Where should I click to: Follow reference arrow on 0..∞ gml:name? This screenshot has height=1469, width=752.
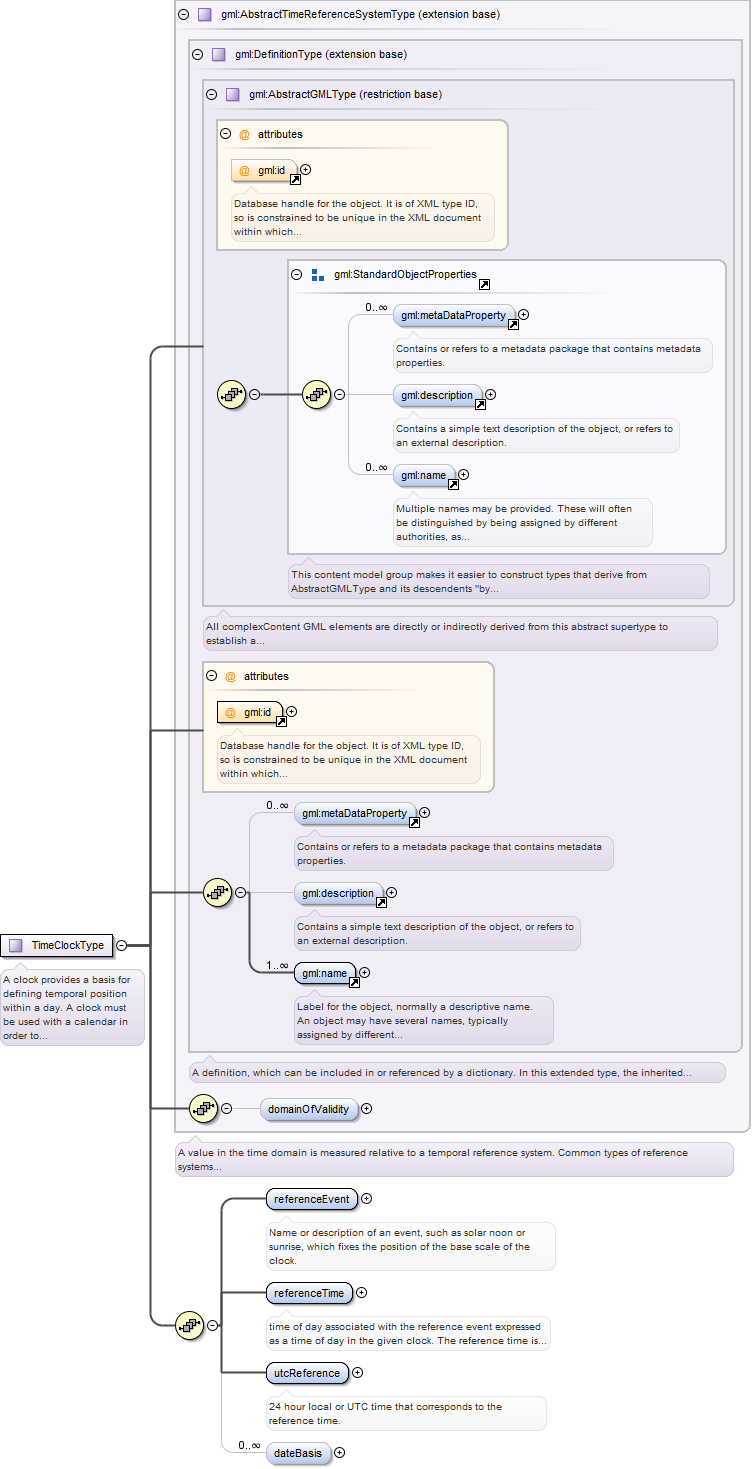pyautogui.click(x=453, y=484)
